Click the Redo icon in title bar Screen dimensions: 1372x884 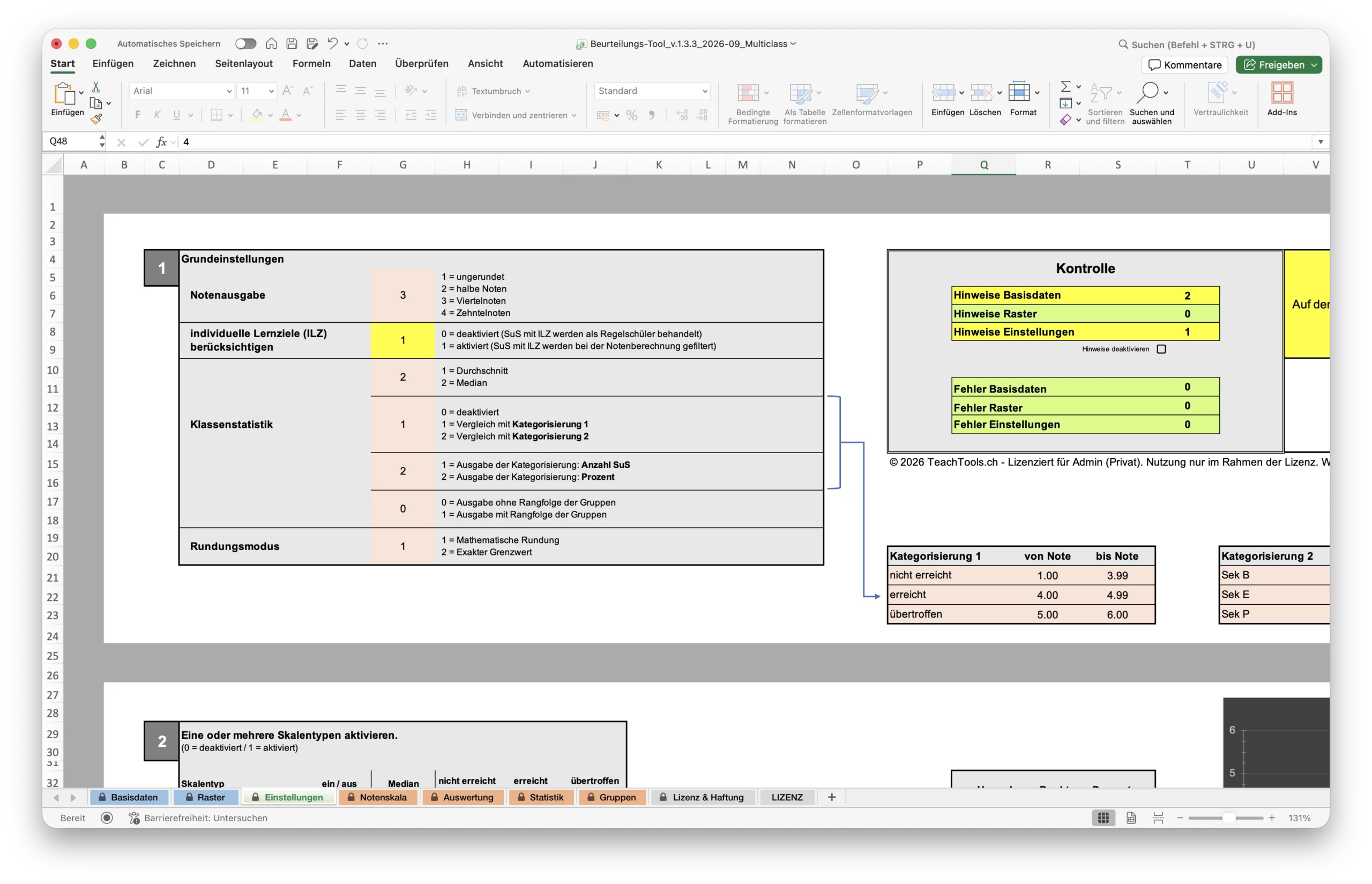[363, 43]
